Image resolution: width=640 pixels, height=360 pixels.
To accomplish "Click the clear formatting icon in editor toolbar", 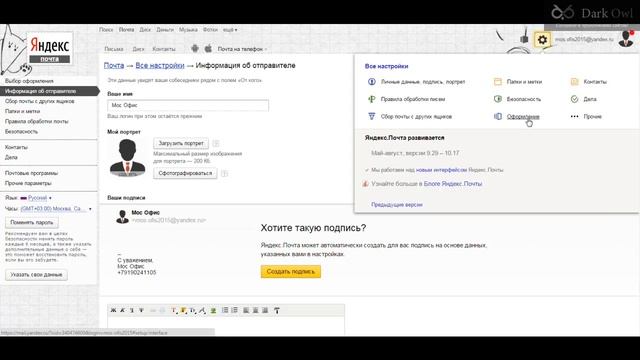I will [277, 311].
